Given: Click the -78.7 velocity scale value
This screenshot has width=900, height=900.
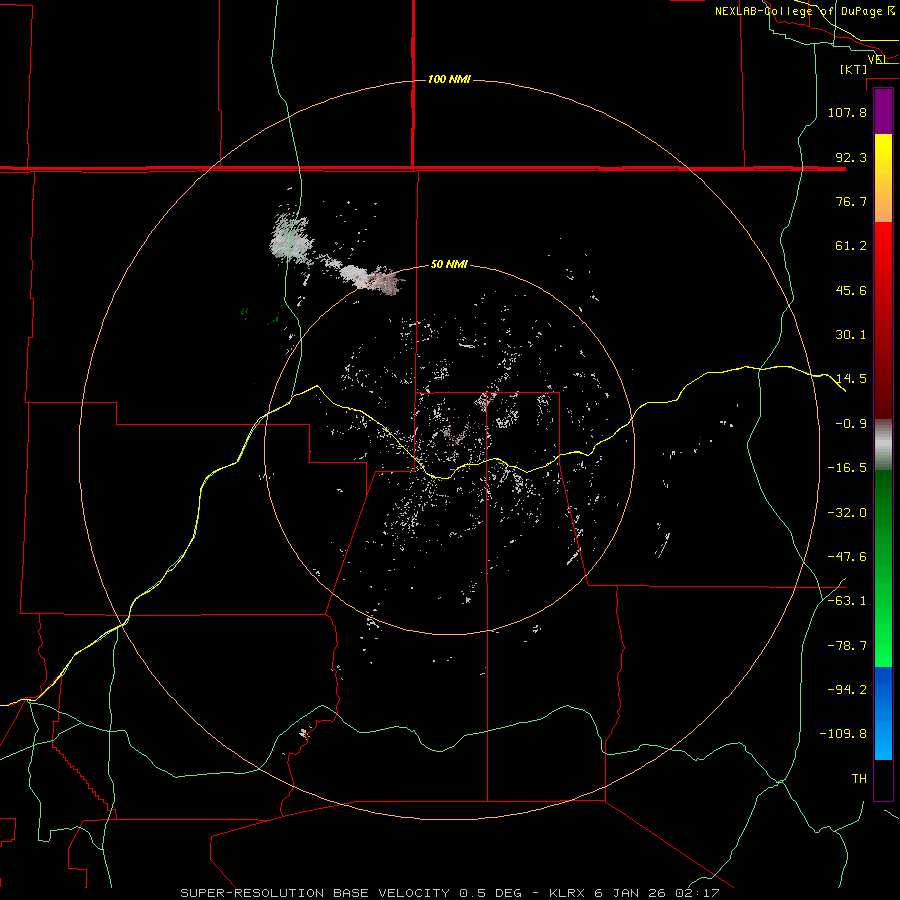Looking at the screenshot, I should coord(847,646).
